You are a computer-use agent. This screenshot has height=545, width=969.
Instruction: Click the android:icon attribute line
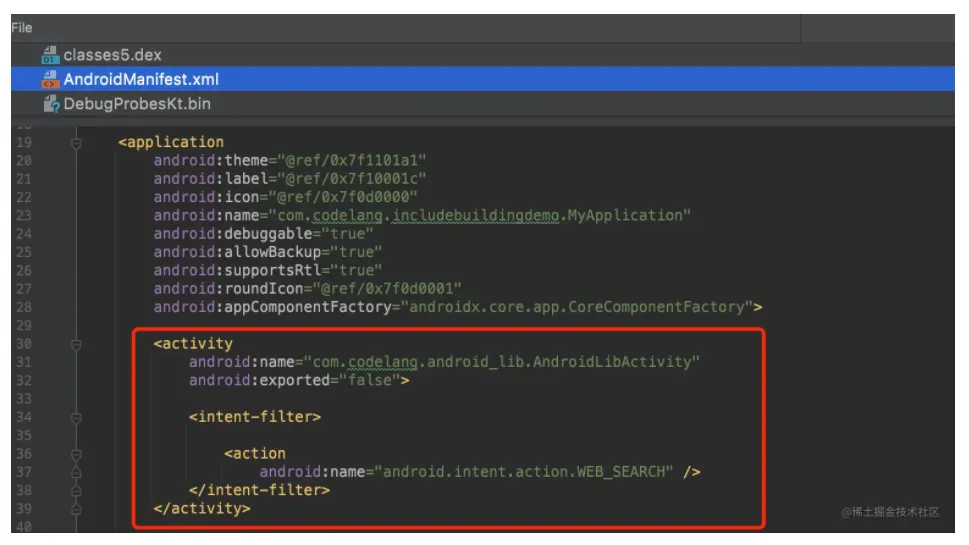[286, 197]
